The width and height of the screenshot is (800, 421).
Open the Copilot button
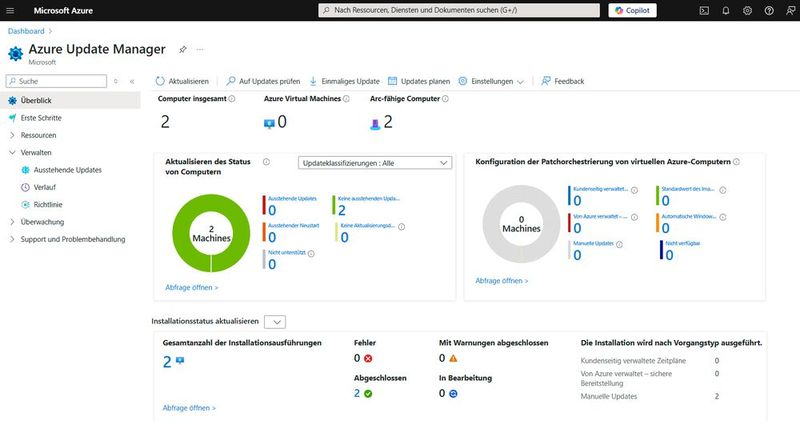pos(632,10)
